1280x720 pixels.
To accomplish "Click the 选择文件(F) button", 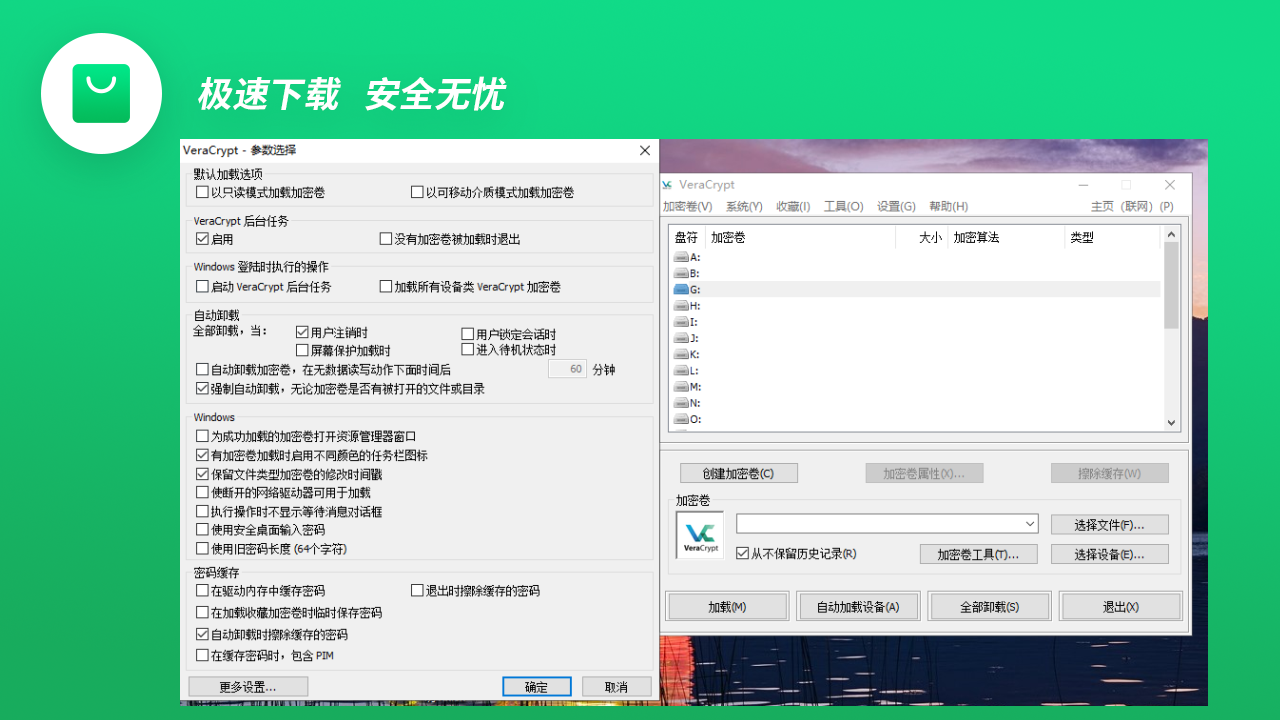I will pyautogui.click(x=1109, y=523).
